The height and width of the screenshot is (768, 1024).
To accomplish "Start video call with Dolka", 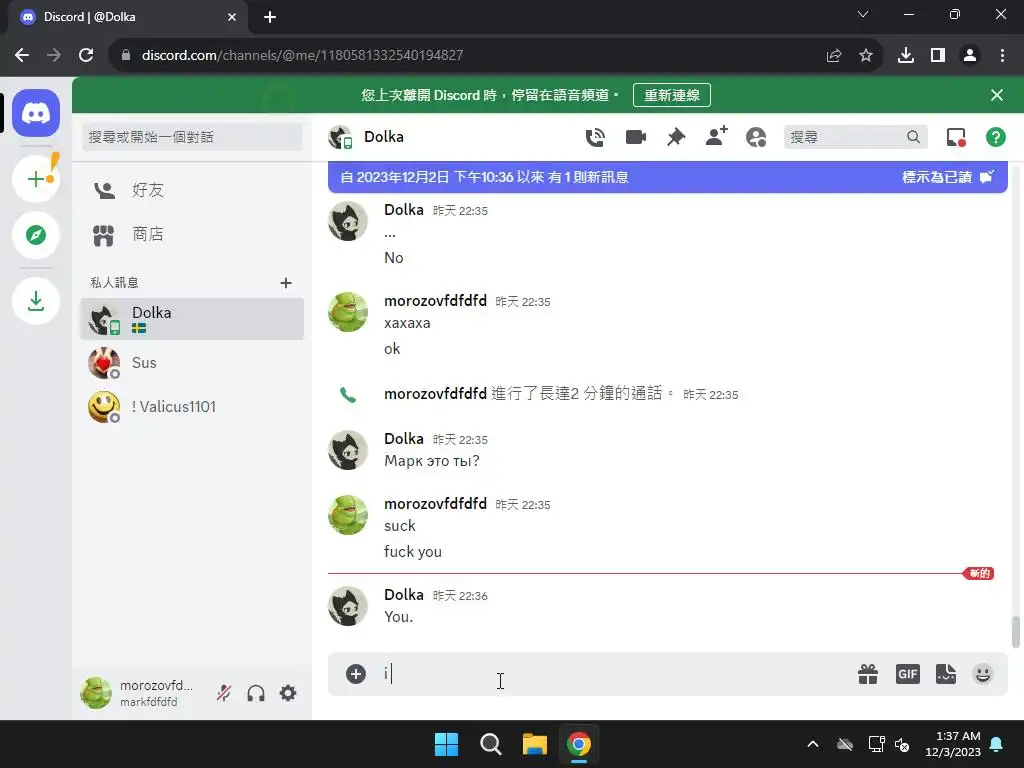I will (635, 137).
